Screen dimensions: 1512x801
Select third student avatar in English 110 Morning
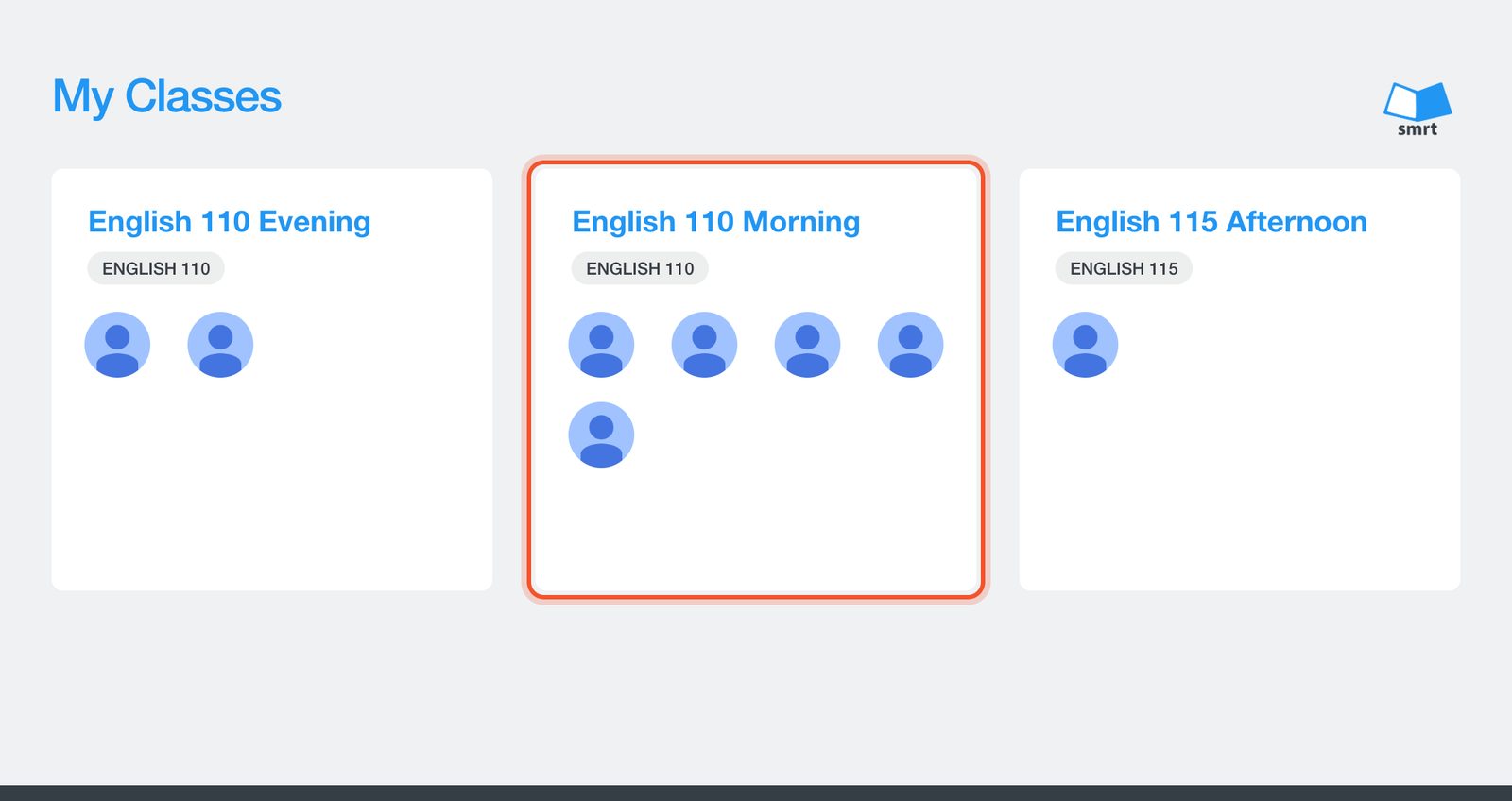coord(807,345)
